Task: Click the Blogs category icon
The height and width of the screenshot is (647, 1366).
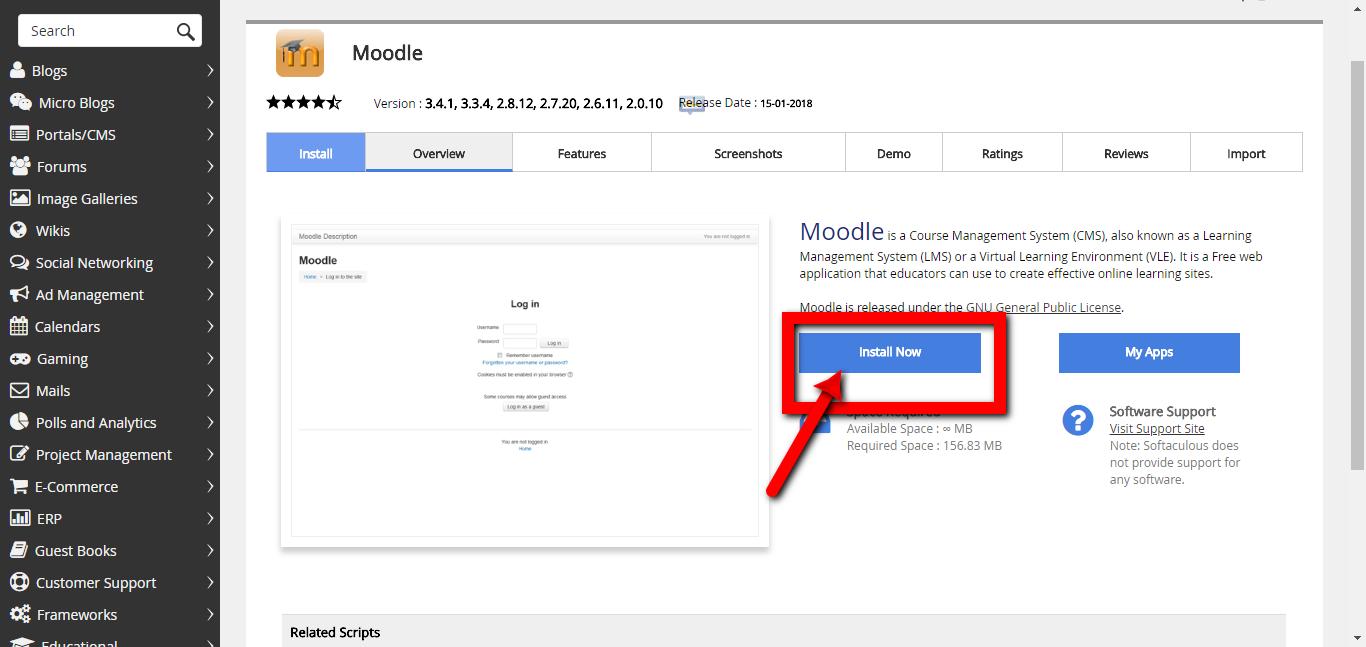Action: [x=17, y=70]
